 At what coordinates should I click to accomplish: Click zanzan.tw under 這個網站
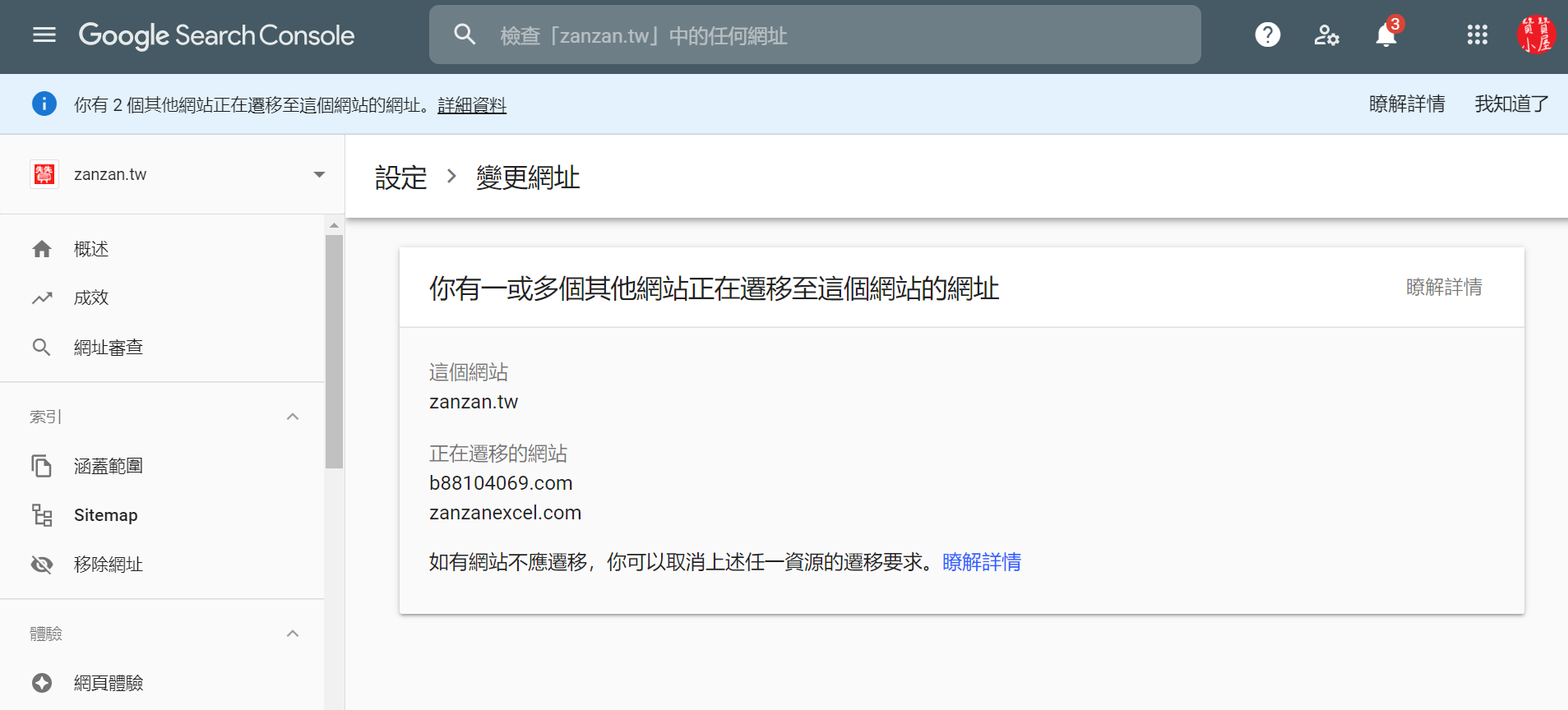point(474,402)
